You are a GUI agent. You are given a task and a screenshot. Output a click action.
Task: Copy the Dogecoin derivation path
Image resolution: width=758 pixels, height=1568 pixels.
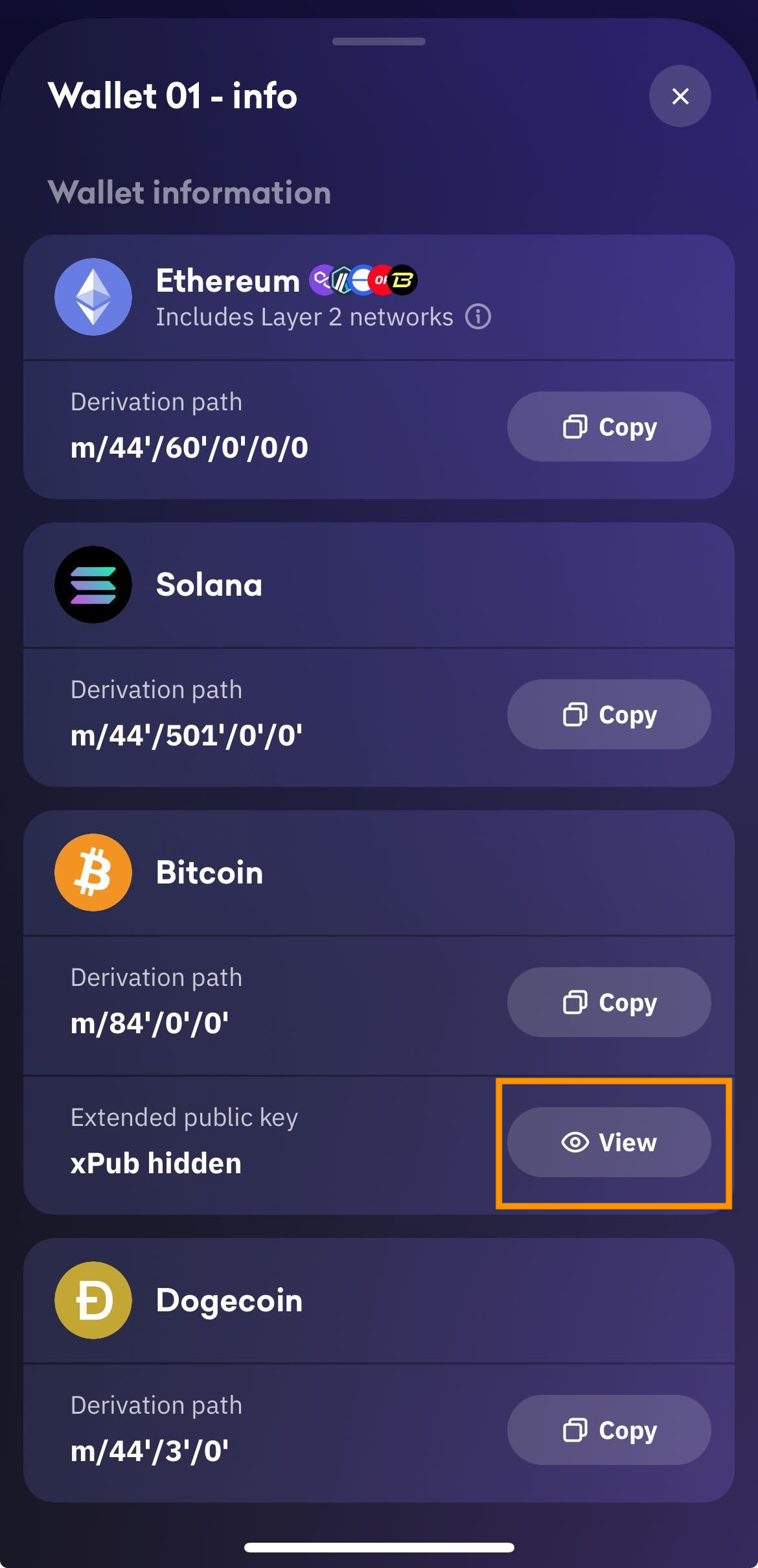(609, 1431)
